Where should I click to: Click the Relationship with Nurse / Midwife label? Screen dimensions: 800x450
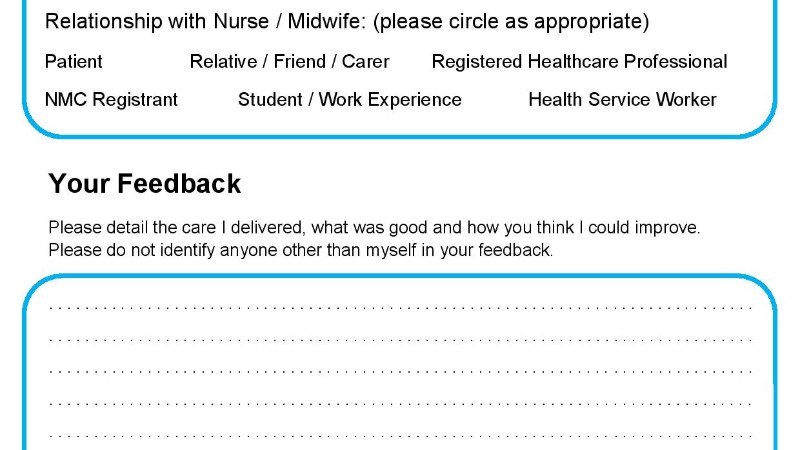click(205, 21)
